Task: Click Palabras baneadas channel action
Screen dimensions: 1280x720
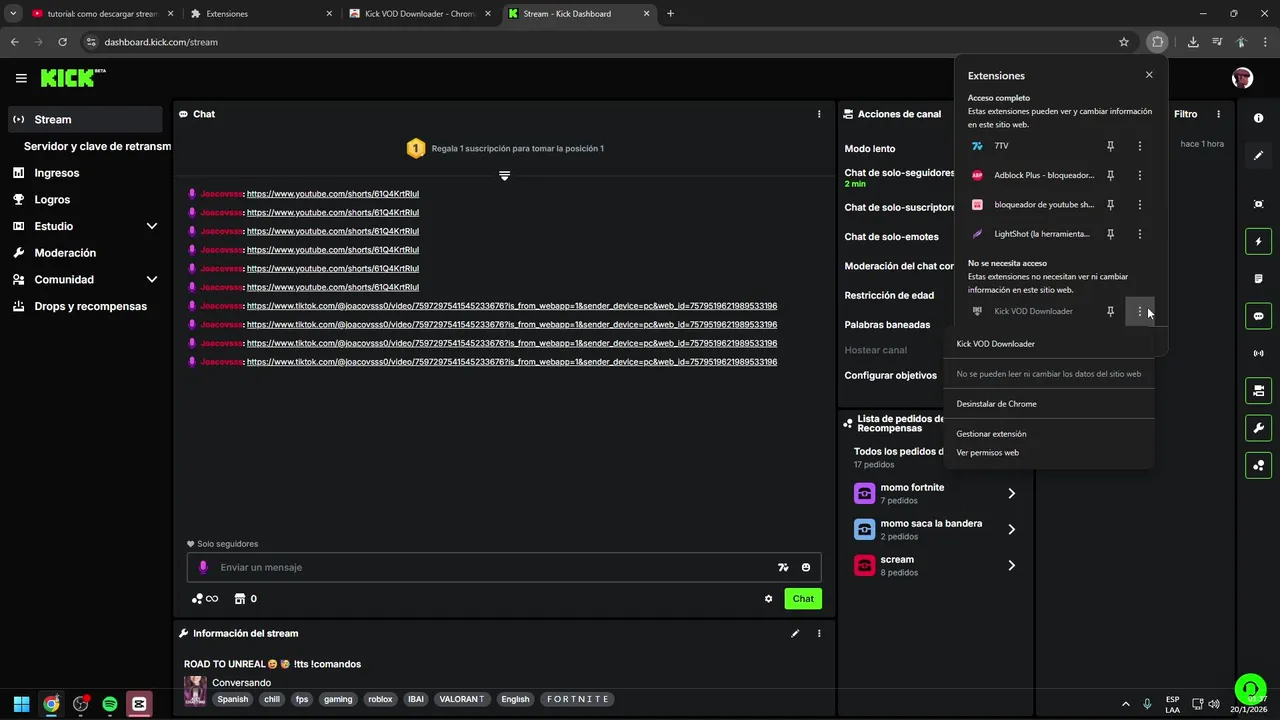Action: pyautogui.click(x=887, y=325)
